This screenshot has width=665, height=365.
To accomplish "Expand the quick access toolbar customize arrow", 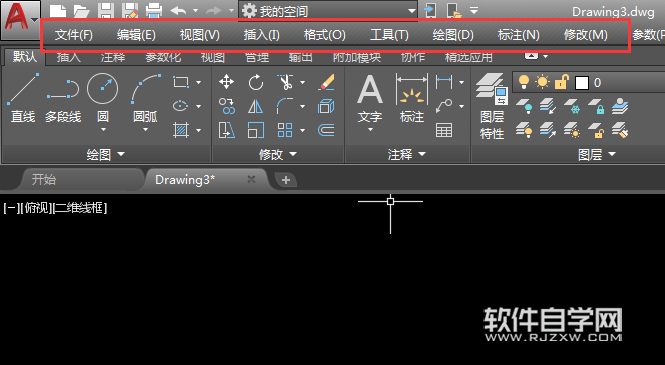I will [474, 10].
